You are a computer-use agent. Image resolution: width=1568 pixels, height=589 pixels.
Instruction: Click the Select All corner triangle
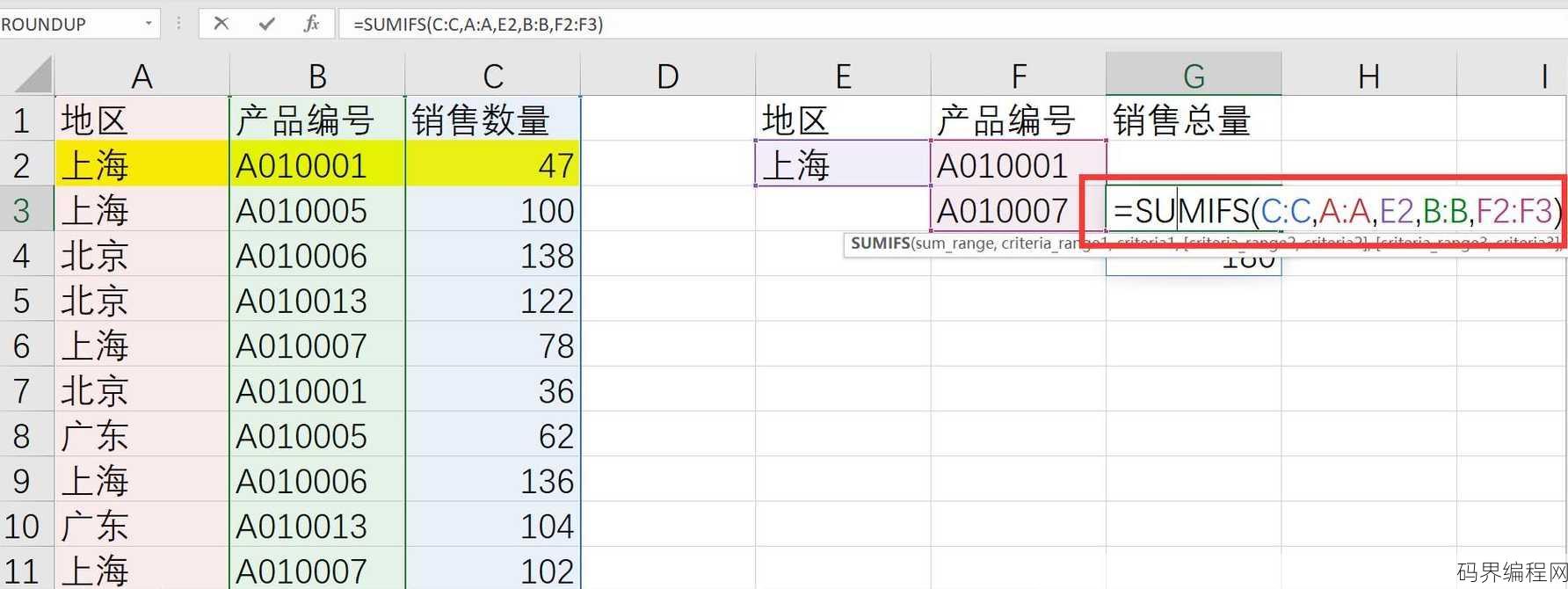(33, 75)
